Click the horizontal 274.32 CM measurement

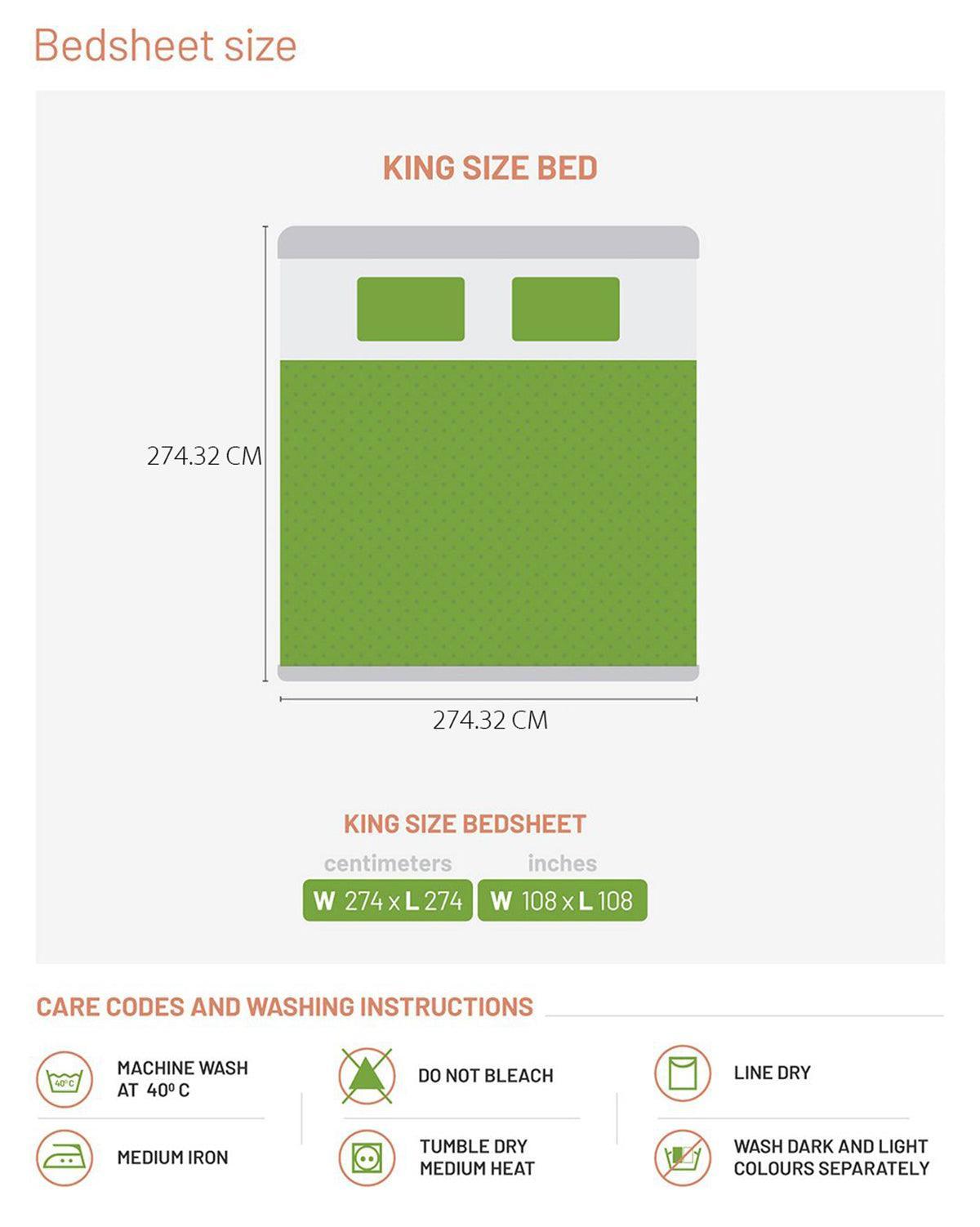pos(490,720)
